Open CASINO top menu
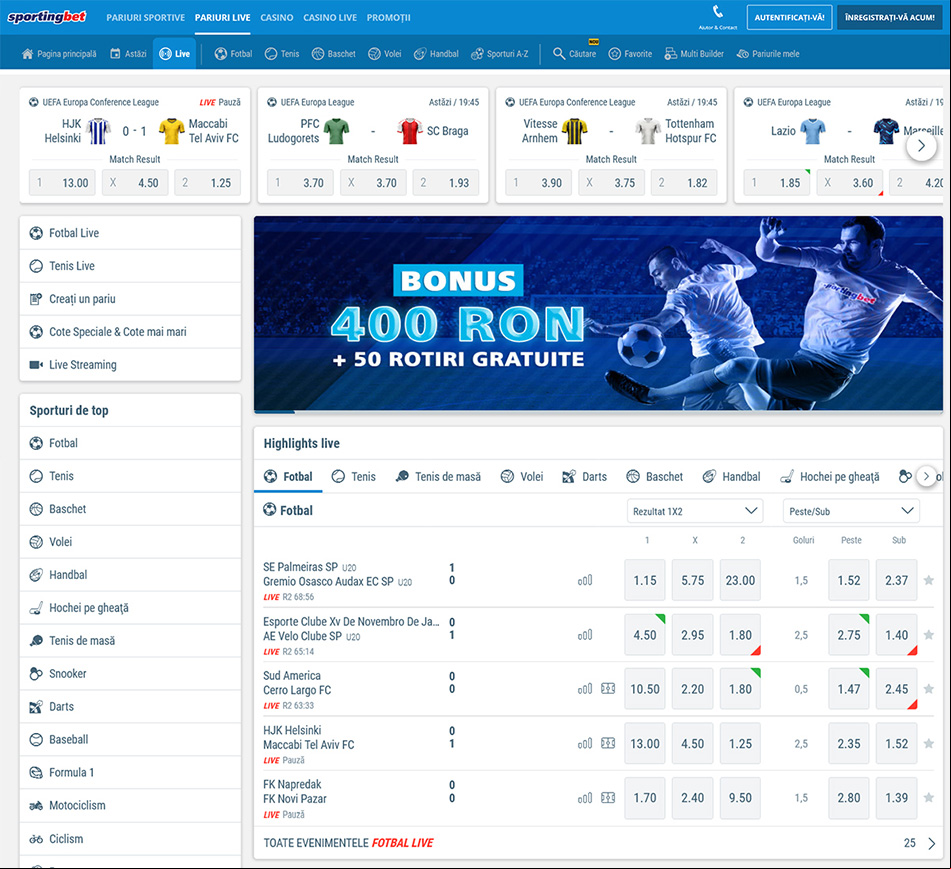Viewport: 951px width, 869px height. pyautogui.click(x=277, y=18)
